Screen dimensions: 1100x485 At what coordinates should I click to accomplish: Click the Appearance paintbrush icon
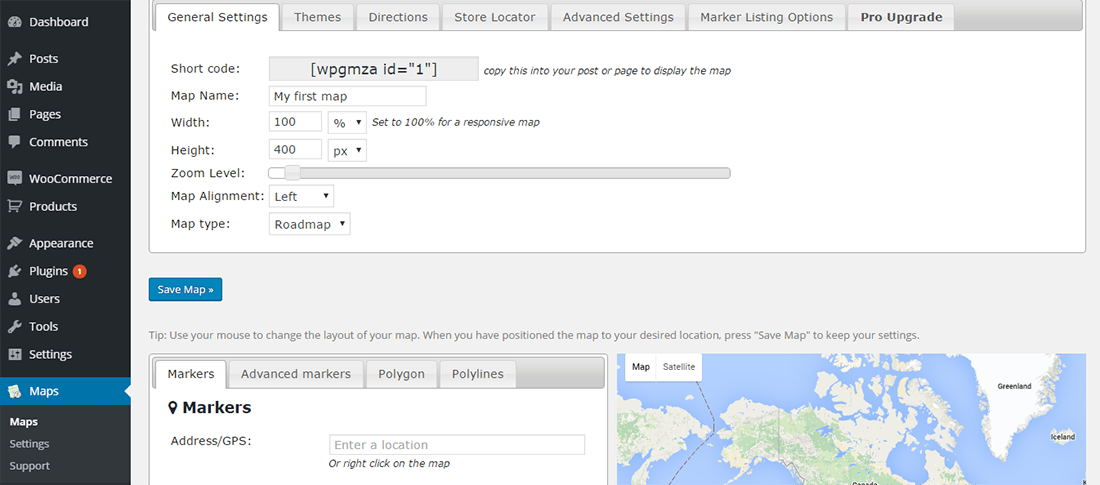[14, 244]
